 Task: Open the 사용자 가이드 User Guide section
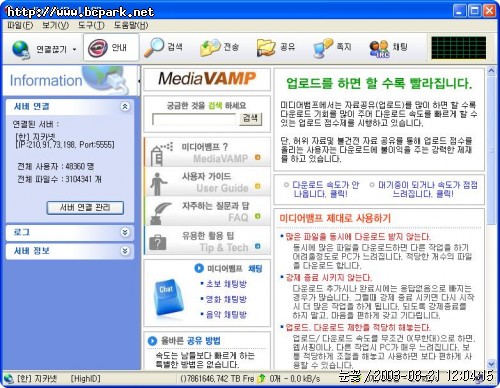[207, 182]
